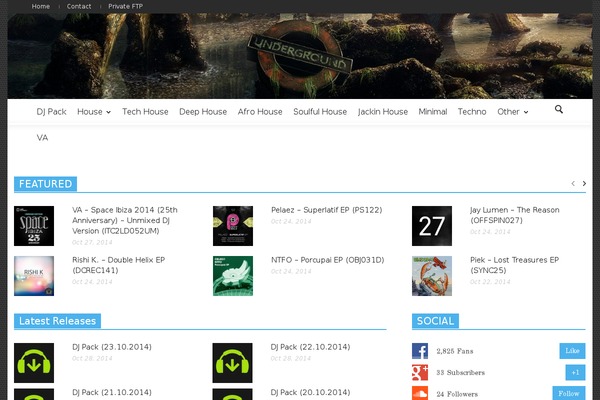The image size is (600, 400).
Task: Go to next featured slide arrow
Action: pos(584,184)
